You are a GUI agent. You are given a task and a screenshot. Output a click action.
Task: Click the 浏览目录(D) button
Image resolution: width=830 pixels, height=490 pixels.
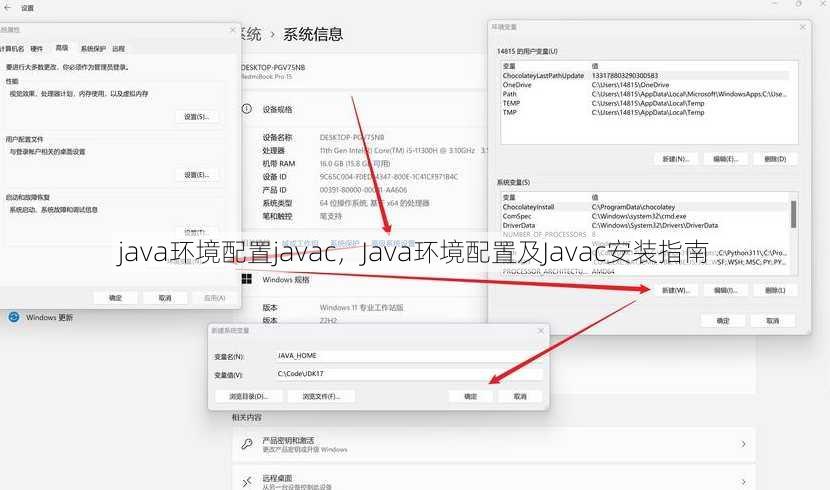pyautogui.click(x=249, y=396)
